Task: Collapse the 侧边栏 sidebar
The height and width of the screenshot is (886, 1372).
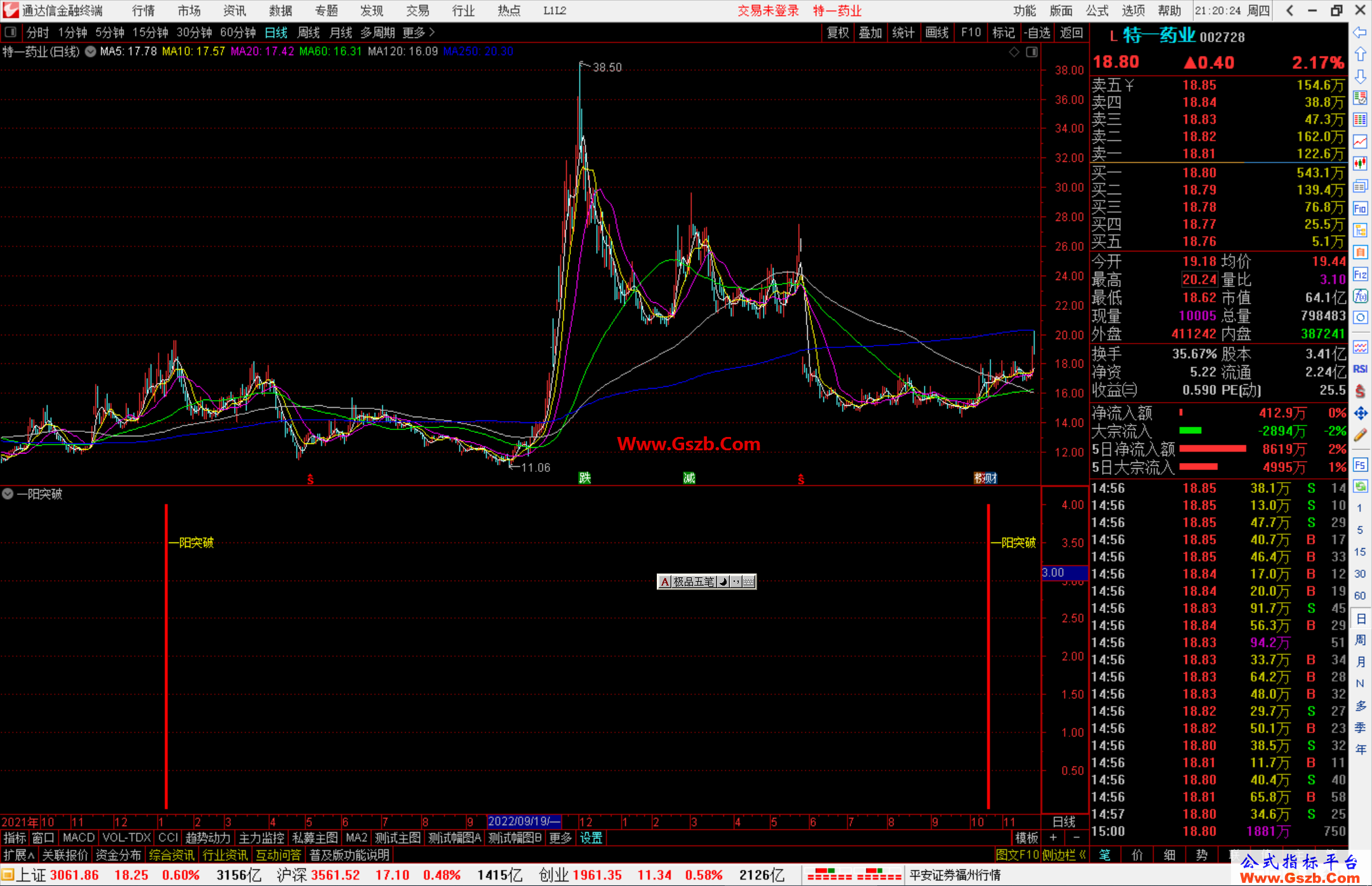Action: point(1064,855)
